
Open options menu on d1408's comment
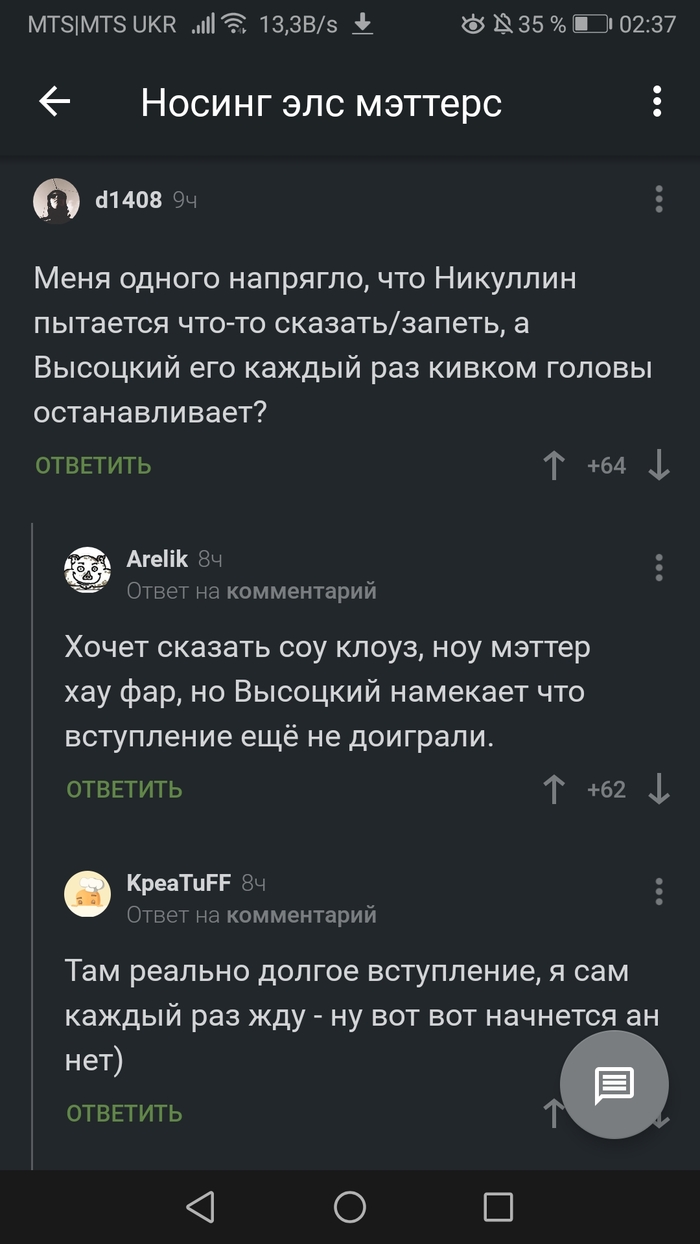pyautogui.click(x=658, y=199)
